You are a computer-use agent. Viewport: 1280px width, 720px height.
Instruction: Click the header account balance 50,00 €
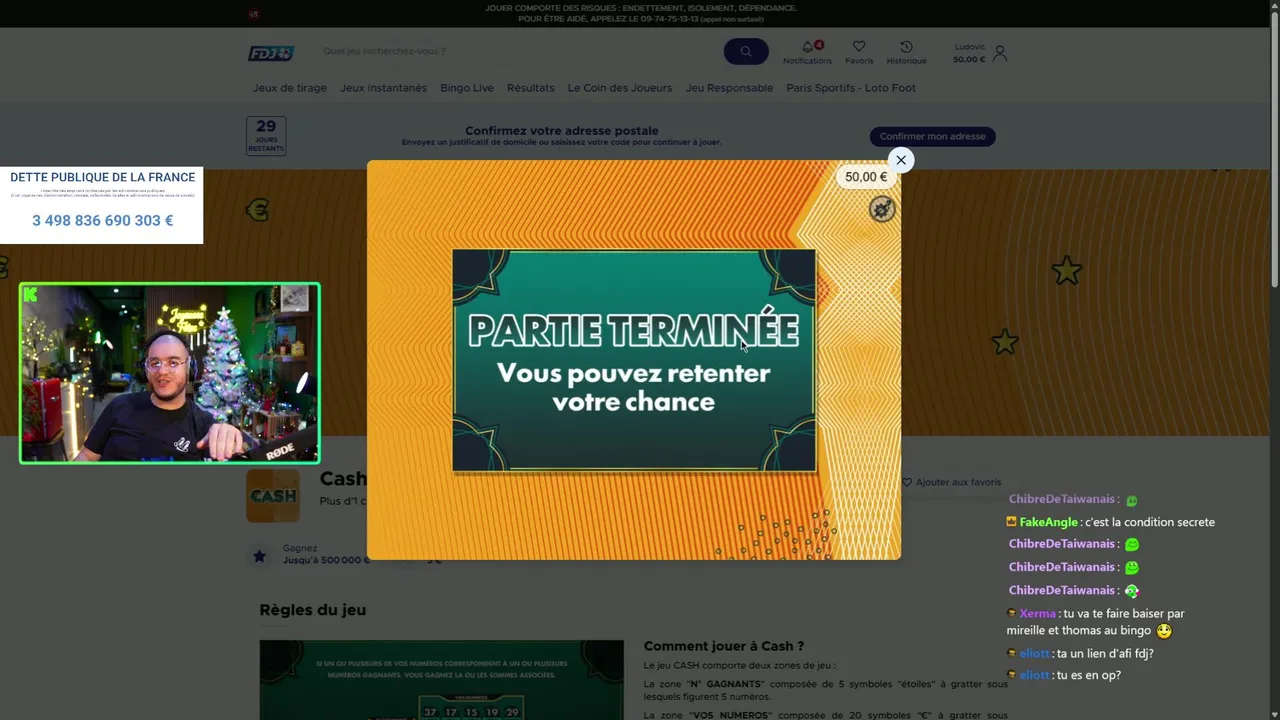[x=969, y=59]
